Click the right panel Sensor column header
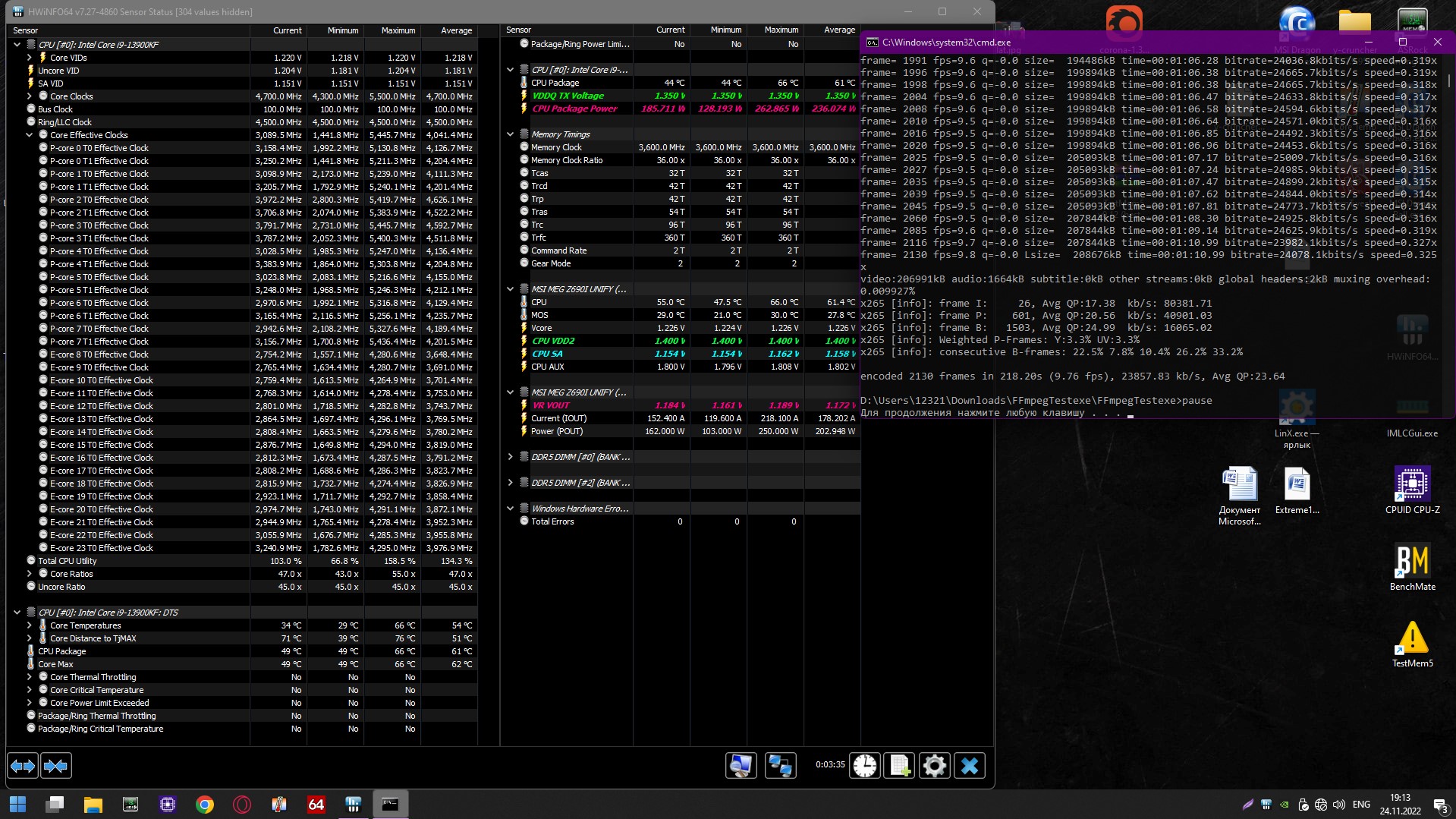Screen dimensions: 1456x819 pos(567,30)
